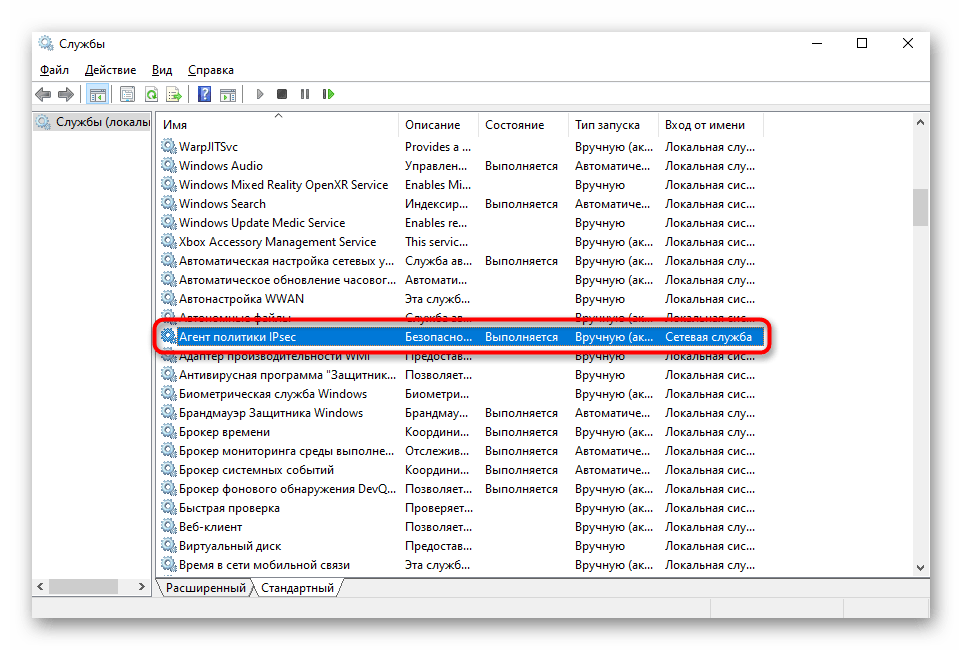Open the Справка menu
The image size is (962, 650).
point(210,70)
